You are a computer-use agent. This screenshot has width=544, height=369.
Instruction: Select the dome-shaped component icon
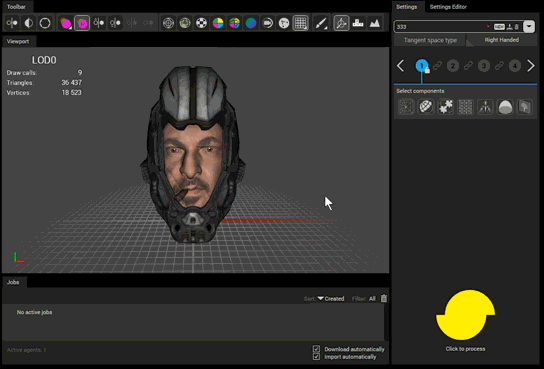pos(505,107)
